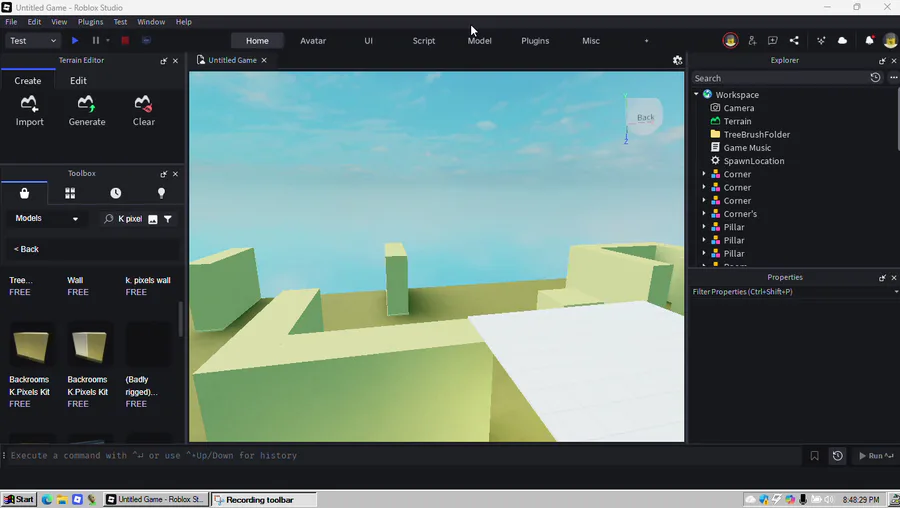Open the Assistant sparkle icon
The width and height of the screenshot is (900, 508).
[821, 41]
